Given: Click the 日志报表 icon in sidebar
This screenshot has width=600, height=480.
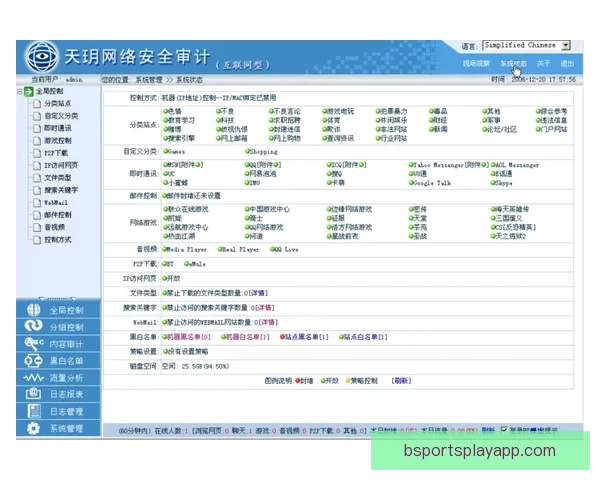Looking at the screenshot, I should tap(33, 395).
